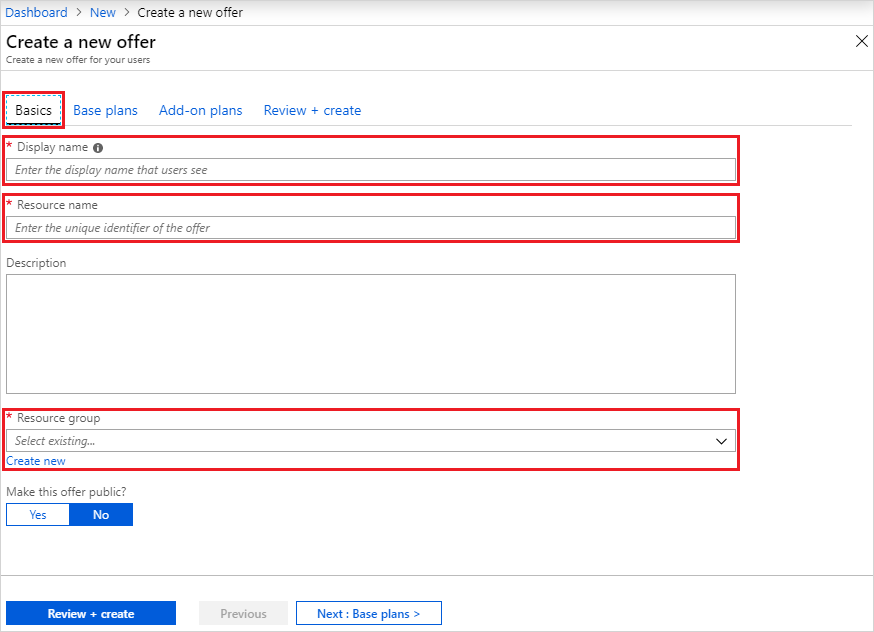Screen dimensions: 874x632
Task: Click the Display name input field
Action: pyautogui.click(x=370, y=169)
